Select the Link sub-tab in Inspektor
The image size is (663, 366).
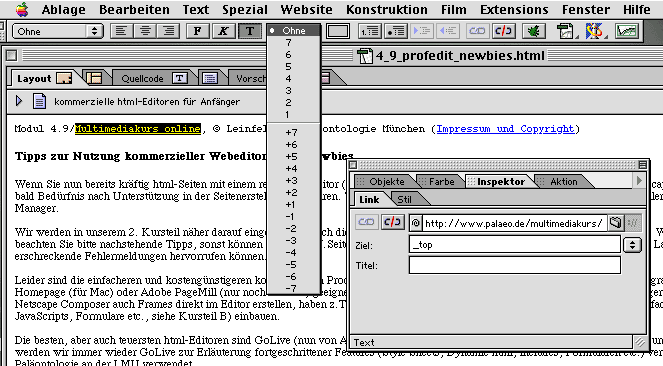369,199
